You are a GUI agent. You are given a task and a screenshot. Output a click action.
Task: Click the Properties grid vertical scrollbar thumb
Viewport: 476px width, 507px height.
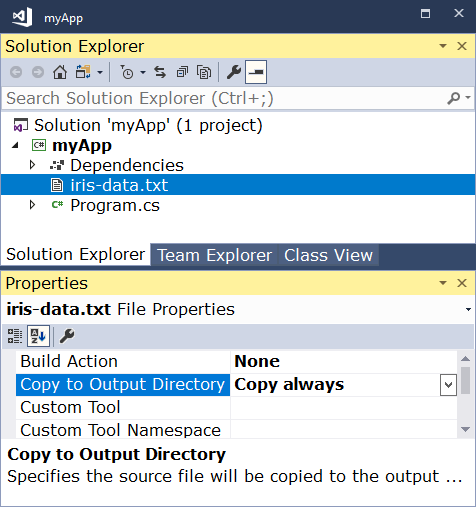tap(465, 380)
